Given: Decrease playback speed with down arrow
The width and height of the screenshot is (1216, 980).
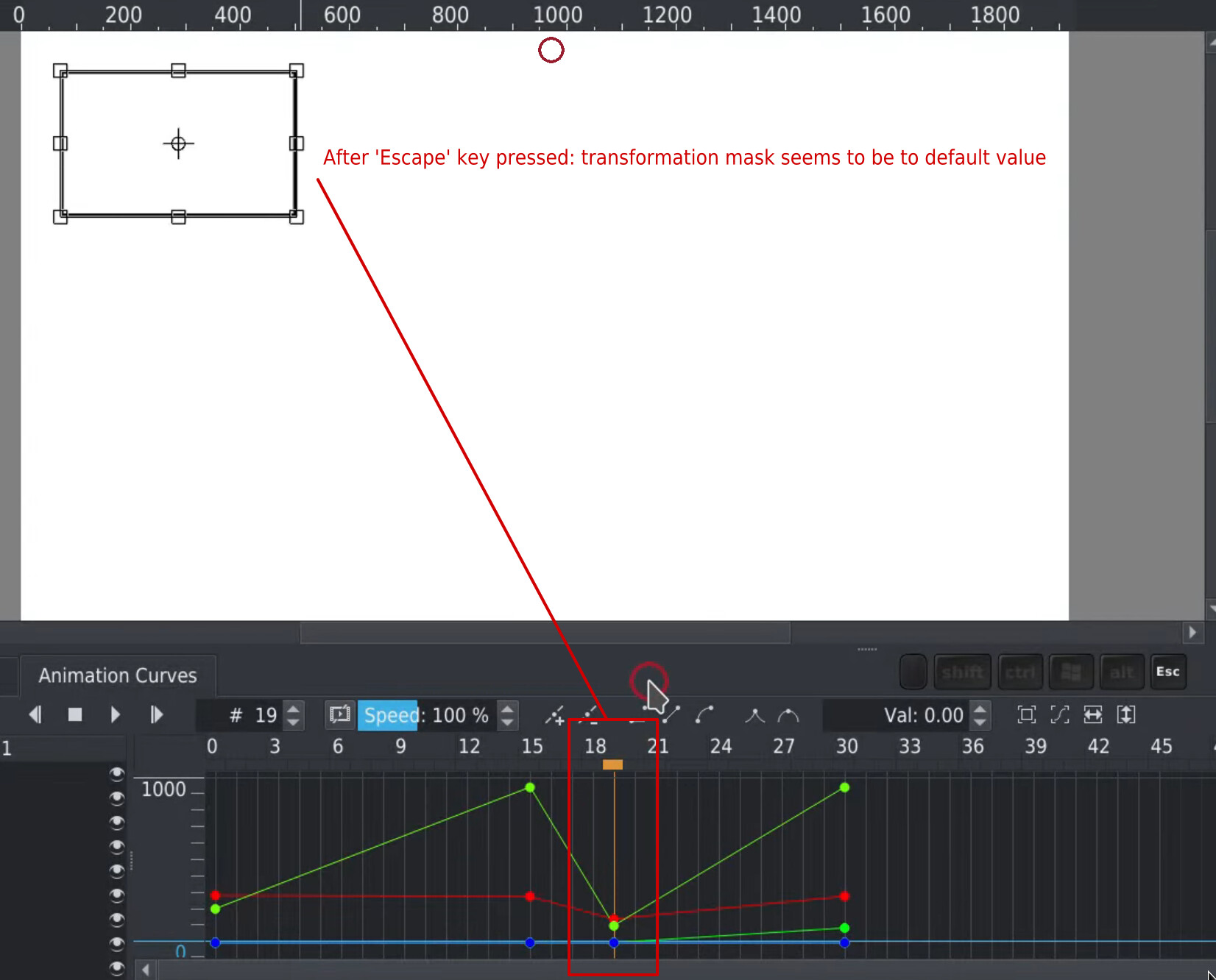Looking at the screenshot, I should (507, 722).
